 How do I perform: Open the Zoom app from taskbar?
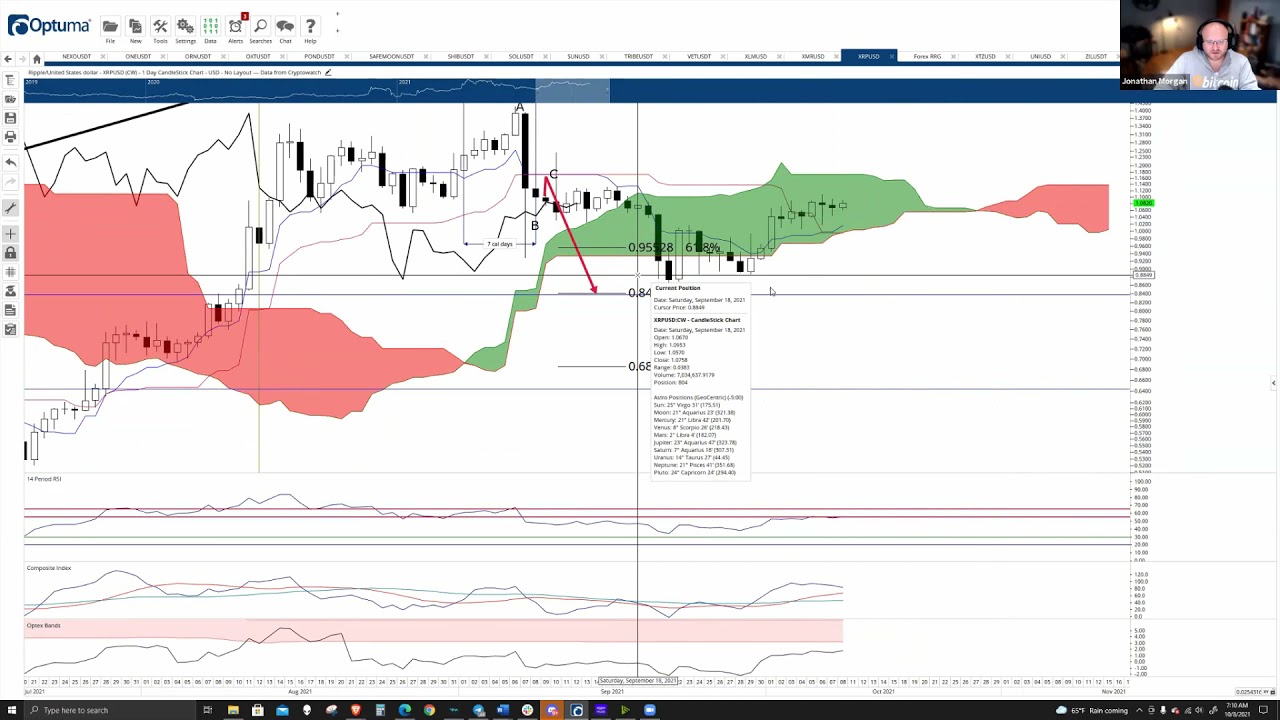[x=650, y=710]
